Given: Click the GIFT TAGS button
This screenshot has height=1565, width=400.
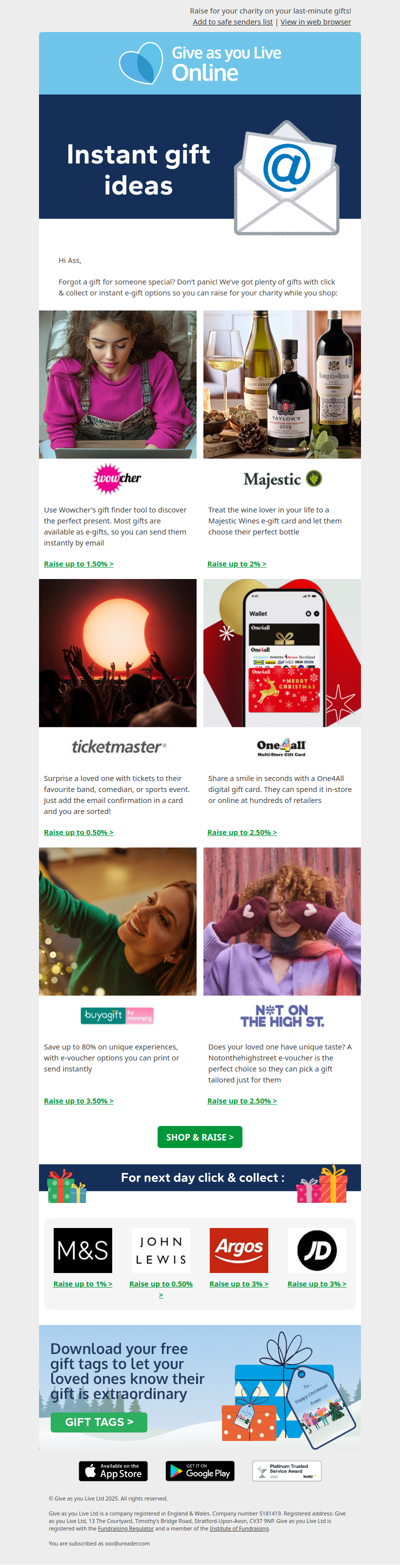Looking at the screenshot, I should tap(99, 1422).
